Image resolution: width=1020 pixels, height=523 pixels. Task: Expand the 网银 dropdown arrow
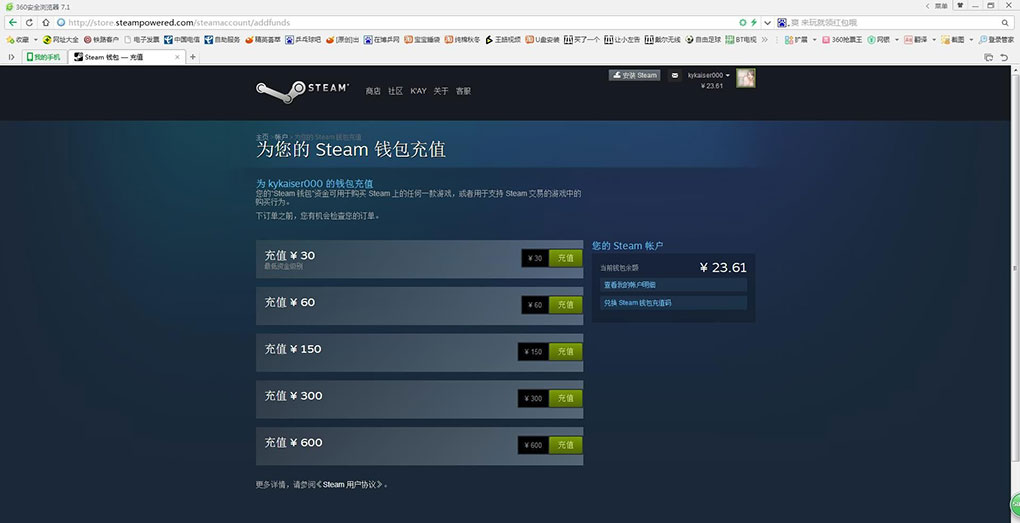pos(896,40)
